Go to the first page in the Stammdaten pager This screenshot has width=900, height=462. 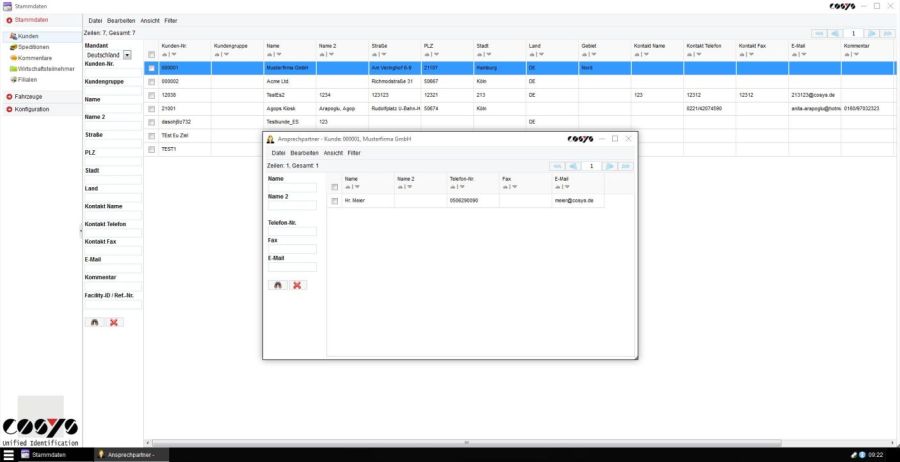click(819, 34)
